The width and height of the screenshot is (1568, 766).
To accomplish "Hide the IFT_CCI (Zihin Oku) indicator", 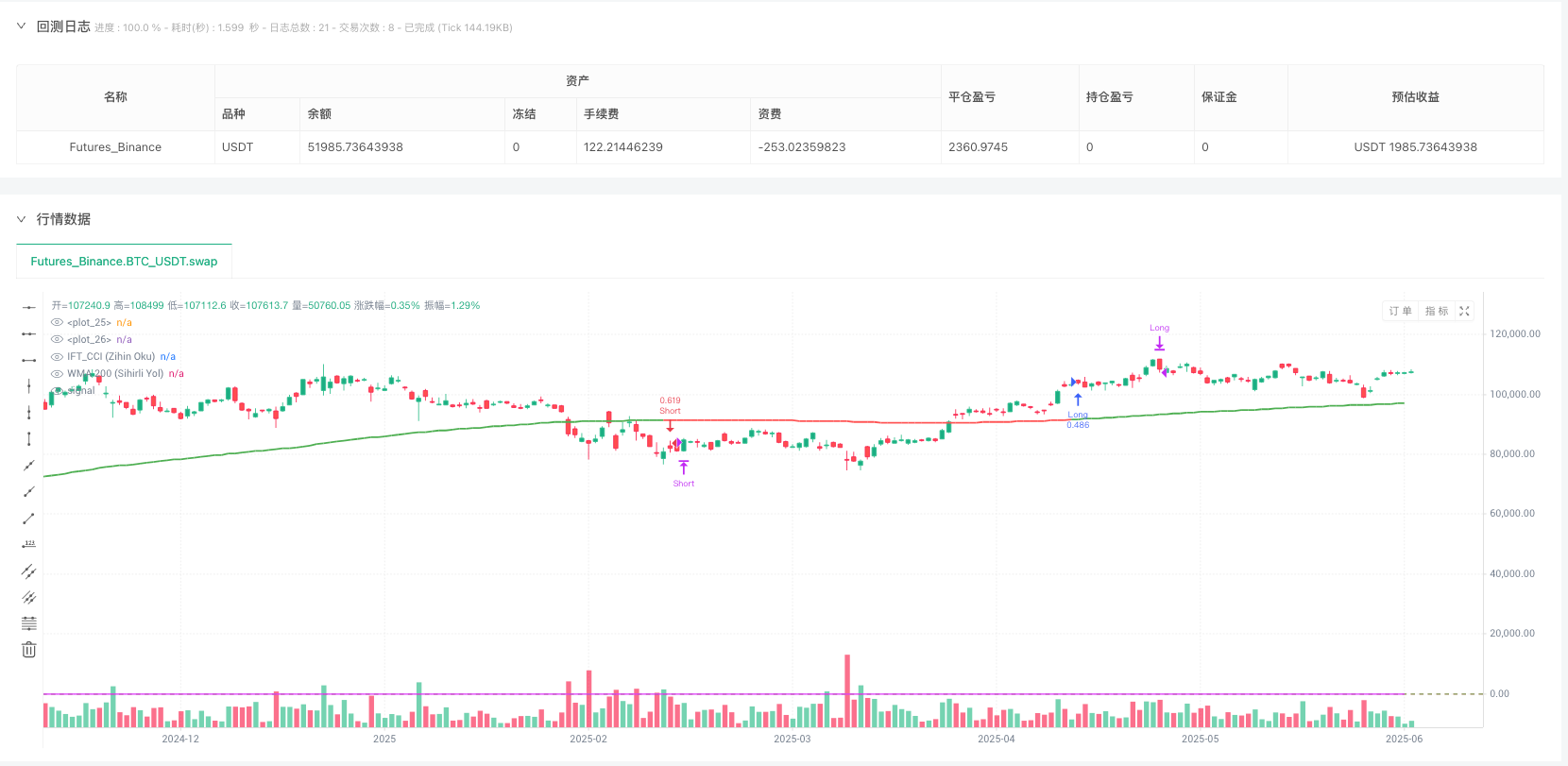I will (x=58, y=357).
